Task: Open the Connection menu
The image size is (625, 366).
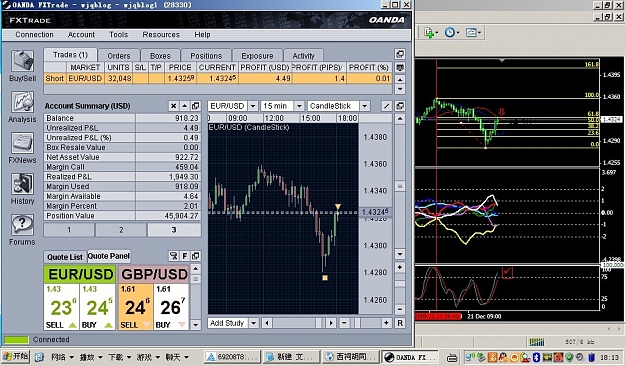Action: [x=34, y=35]
